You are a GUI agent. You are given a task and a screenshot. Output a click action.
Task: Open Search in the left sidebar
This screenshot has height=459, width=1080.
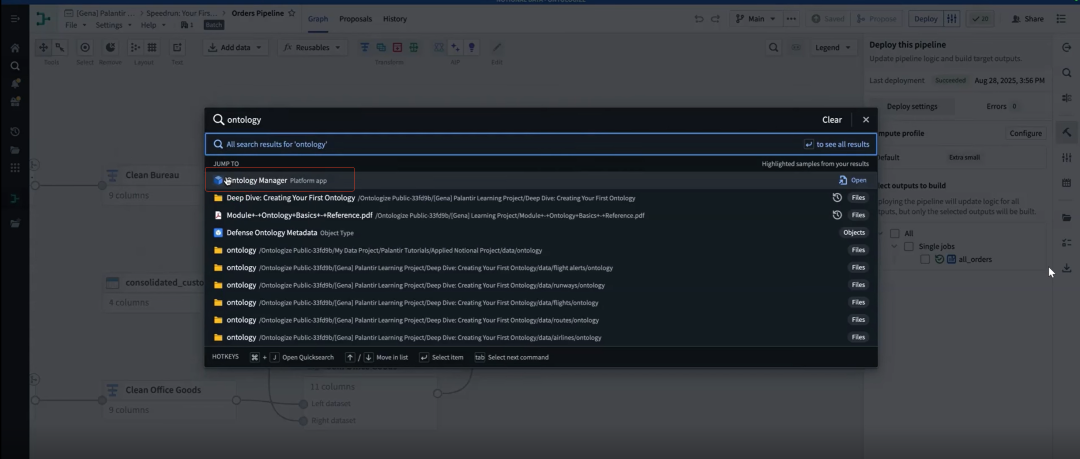pyautogui.click(x=14, y=66)
